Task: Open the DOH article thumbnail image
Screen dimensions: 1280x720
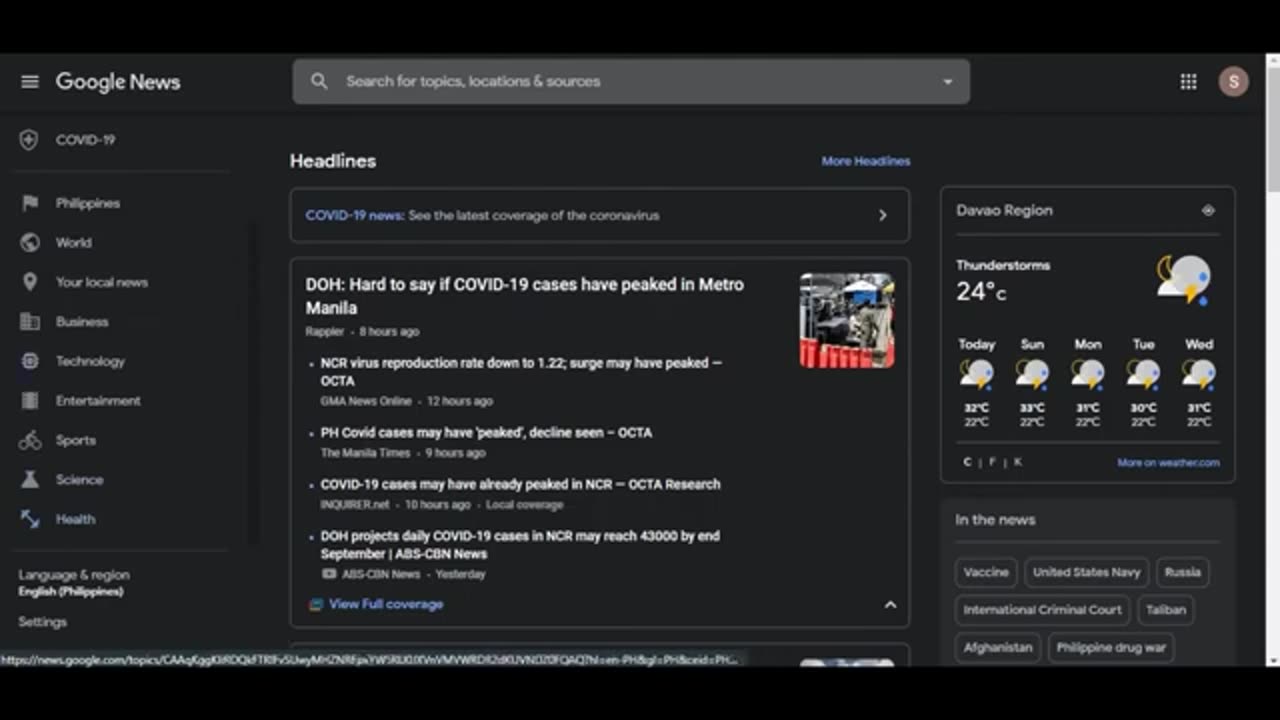Action: pos(847,320)
